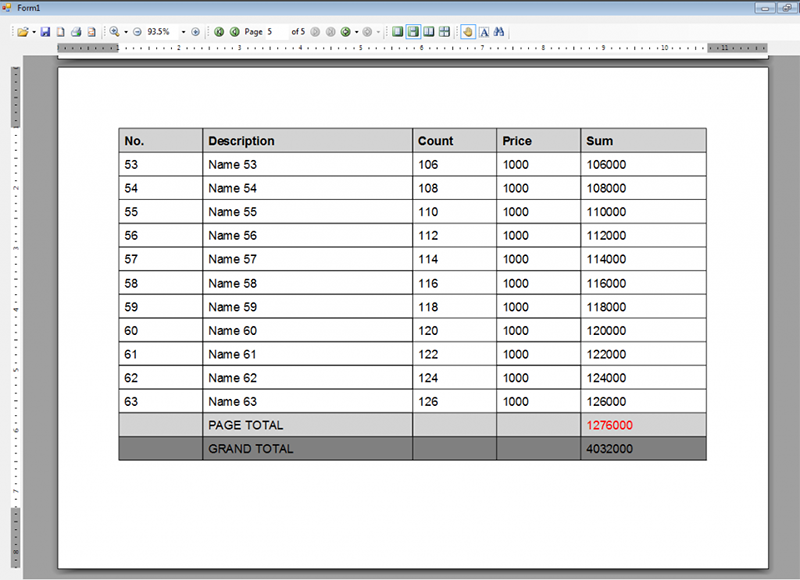Activate the text selection tool
The height and width of the screenshot is (580, 800).
[483, 32]
